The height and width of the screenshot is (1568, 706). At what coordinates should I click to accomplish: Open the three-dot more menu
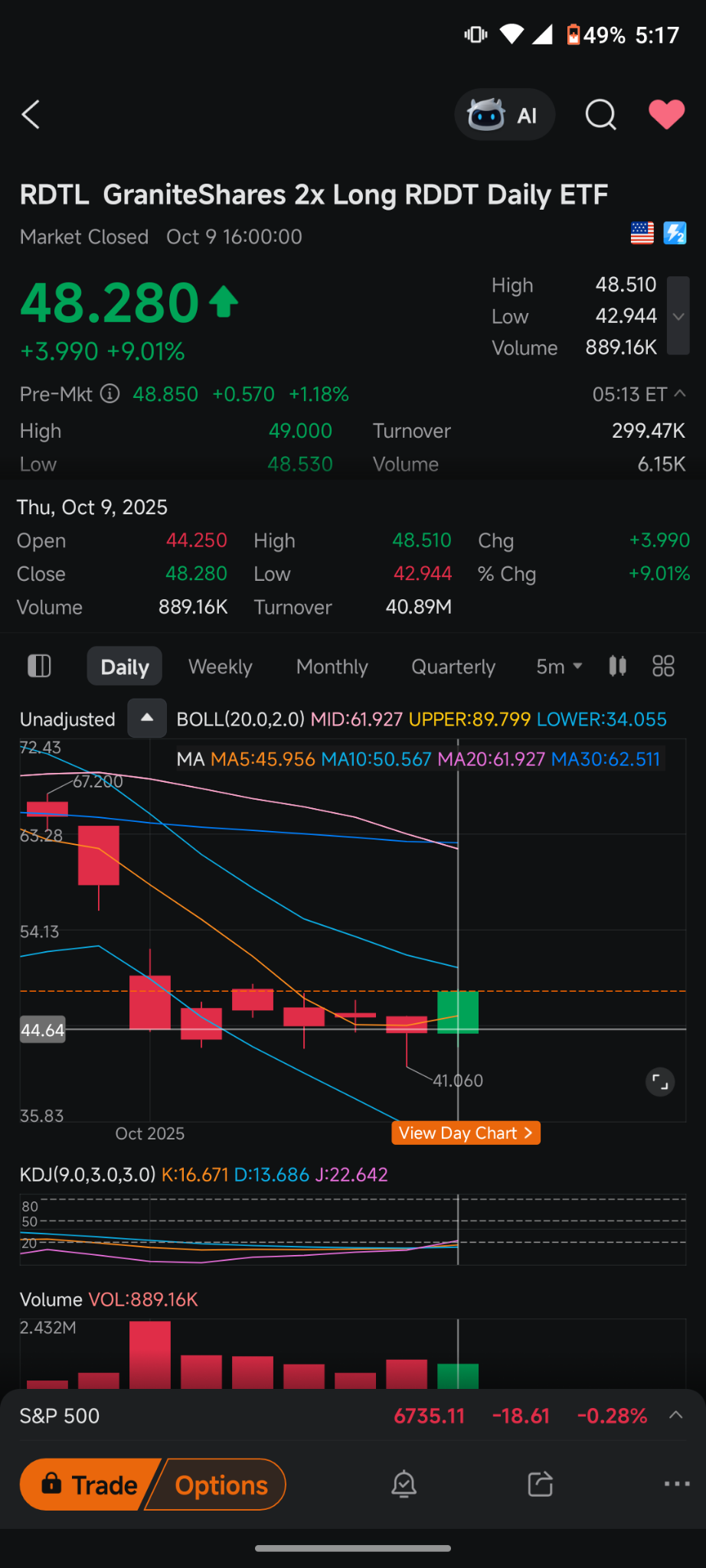[677, 1485]
